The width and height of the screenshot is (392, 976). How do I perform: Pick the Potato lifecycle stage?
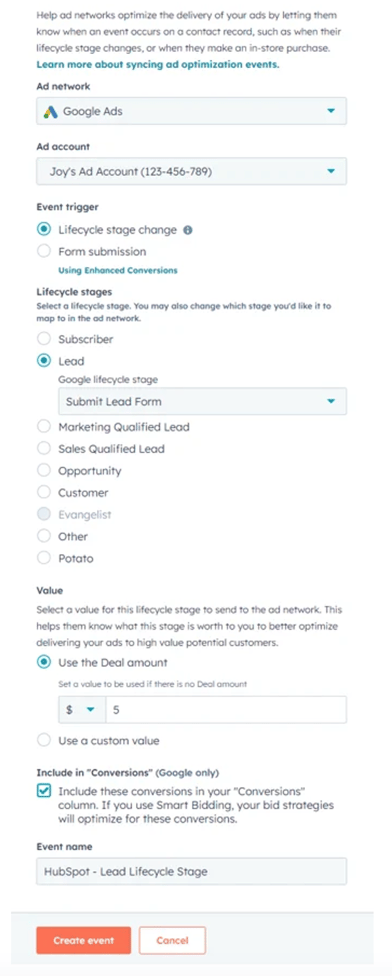coord(44,558)
